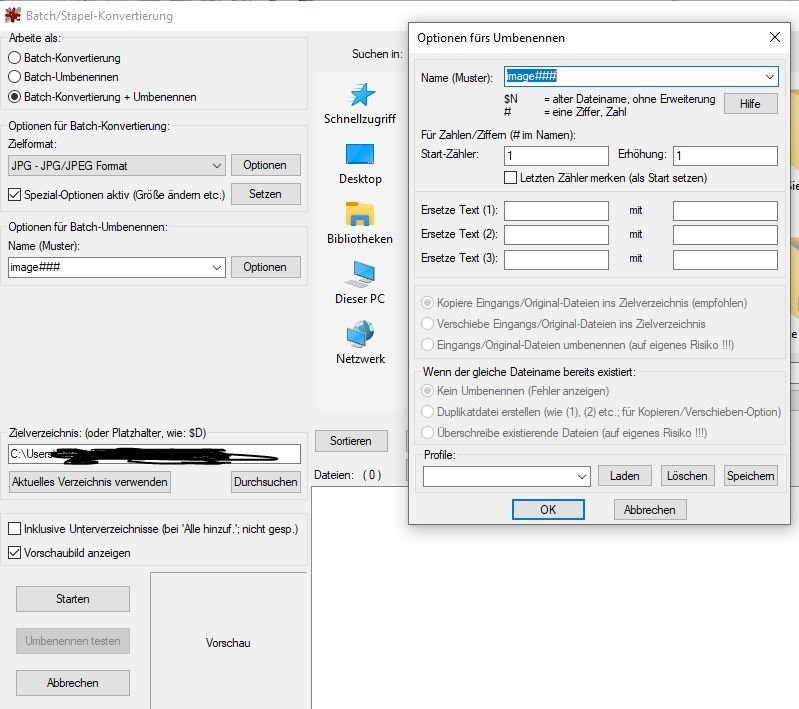Click Optionen button next to Zielformat
This screenshot has height=709, width=799.
coord(265,165)
